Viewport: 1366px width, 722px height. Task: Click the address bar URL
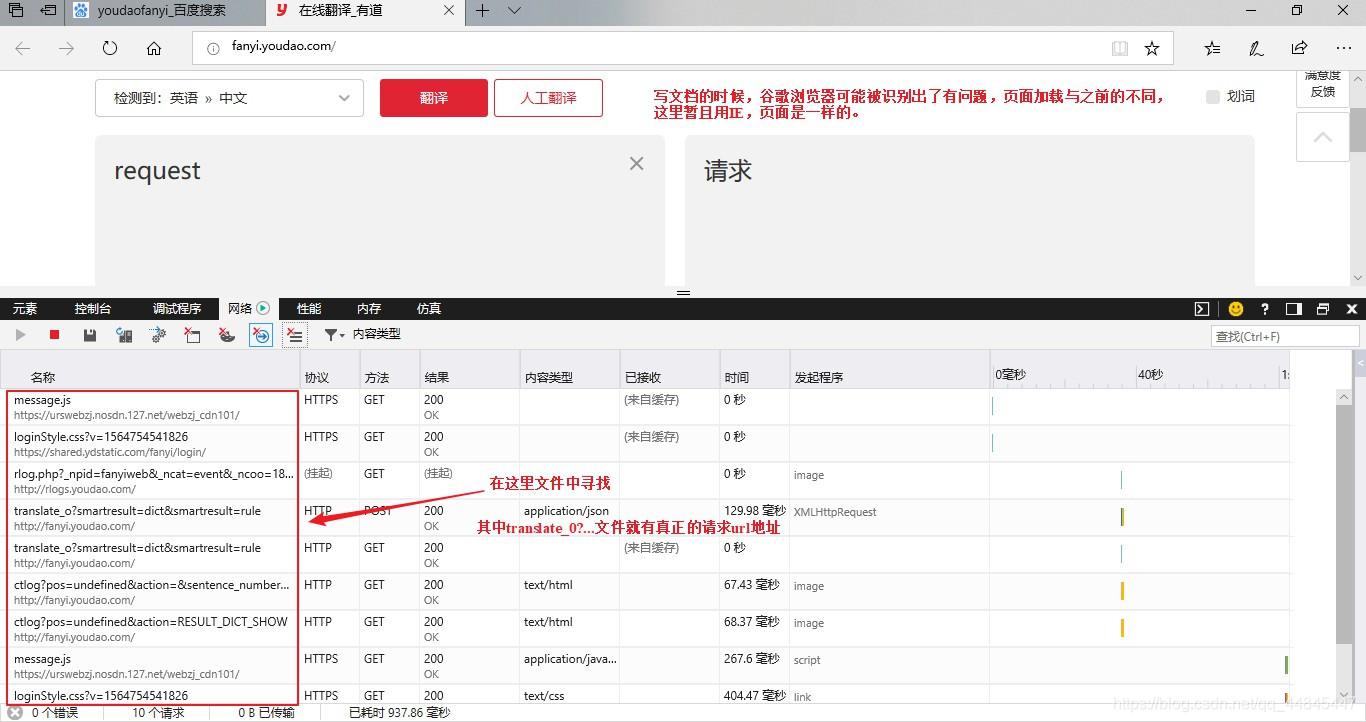point(283,47)
